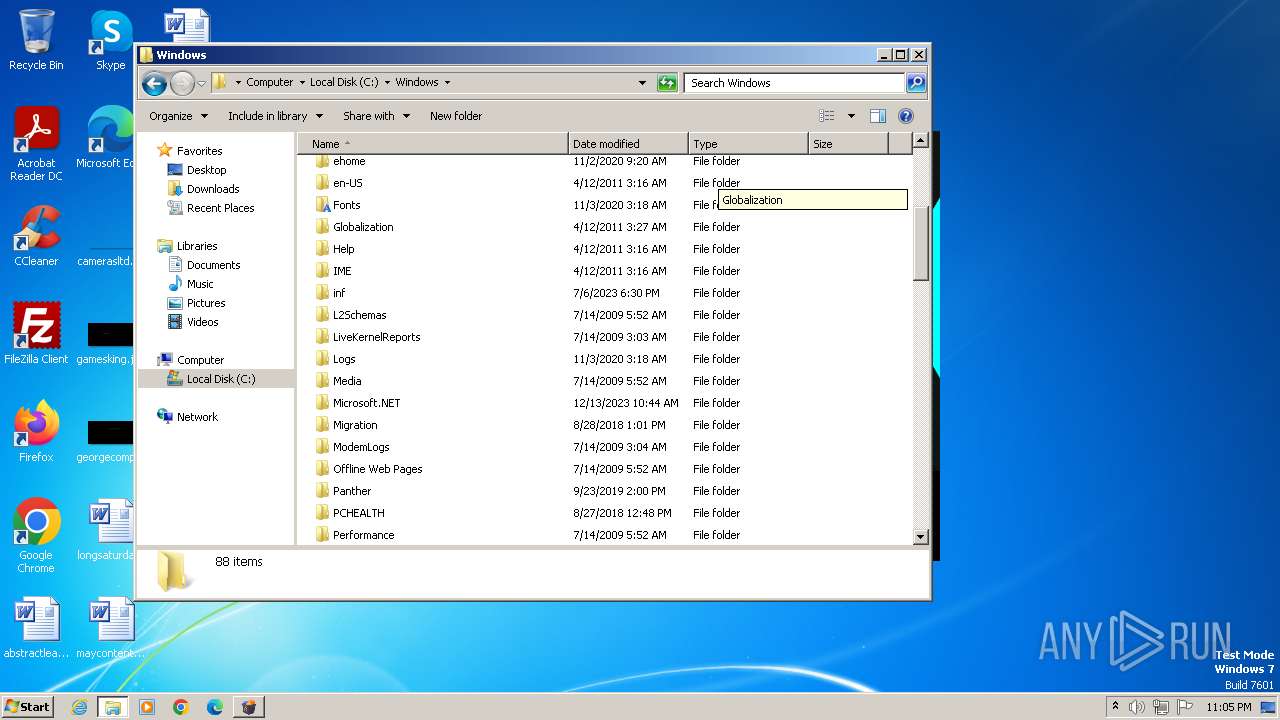Click Computer in the address breadcrumb
The height and width of the screenshot is (720, 1280).
[x=270, y=83]
